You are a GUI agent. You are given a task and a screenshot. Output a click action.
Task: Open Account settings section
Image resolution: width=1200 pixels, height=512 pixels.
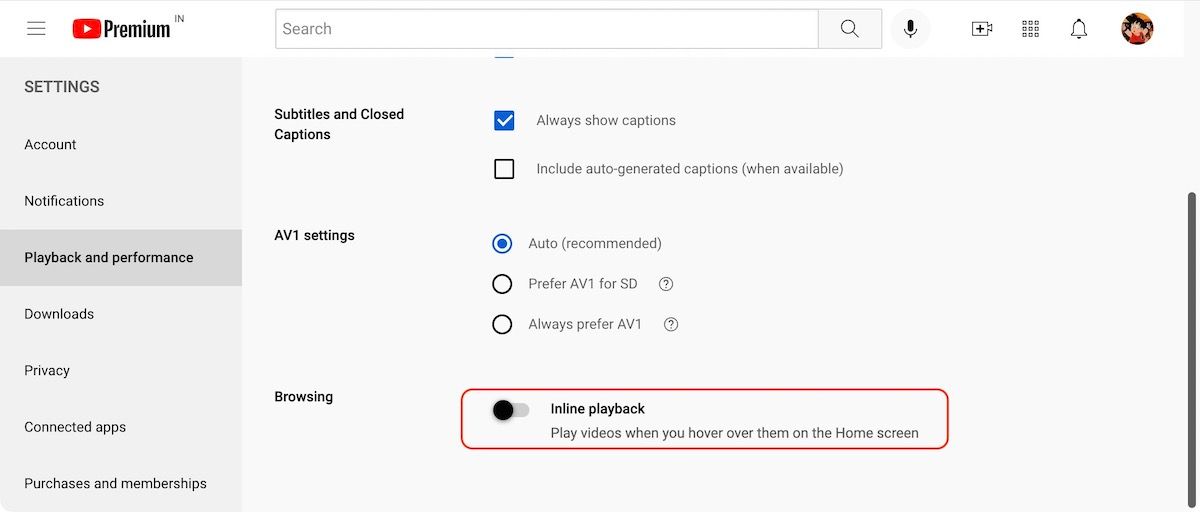(x=50, y=145)
